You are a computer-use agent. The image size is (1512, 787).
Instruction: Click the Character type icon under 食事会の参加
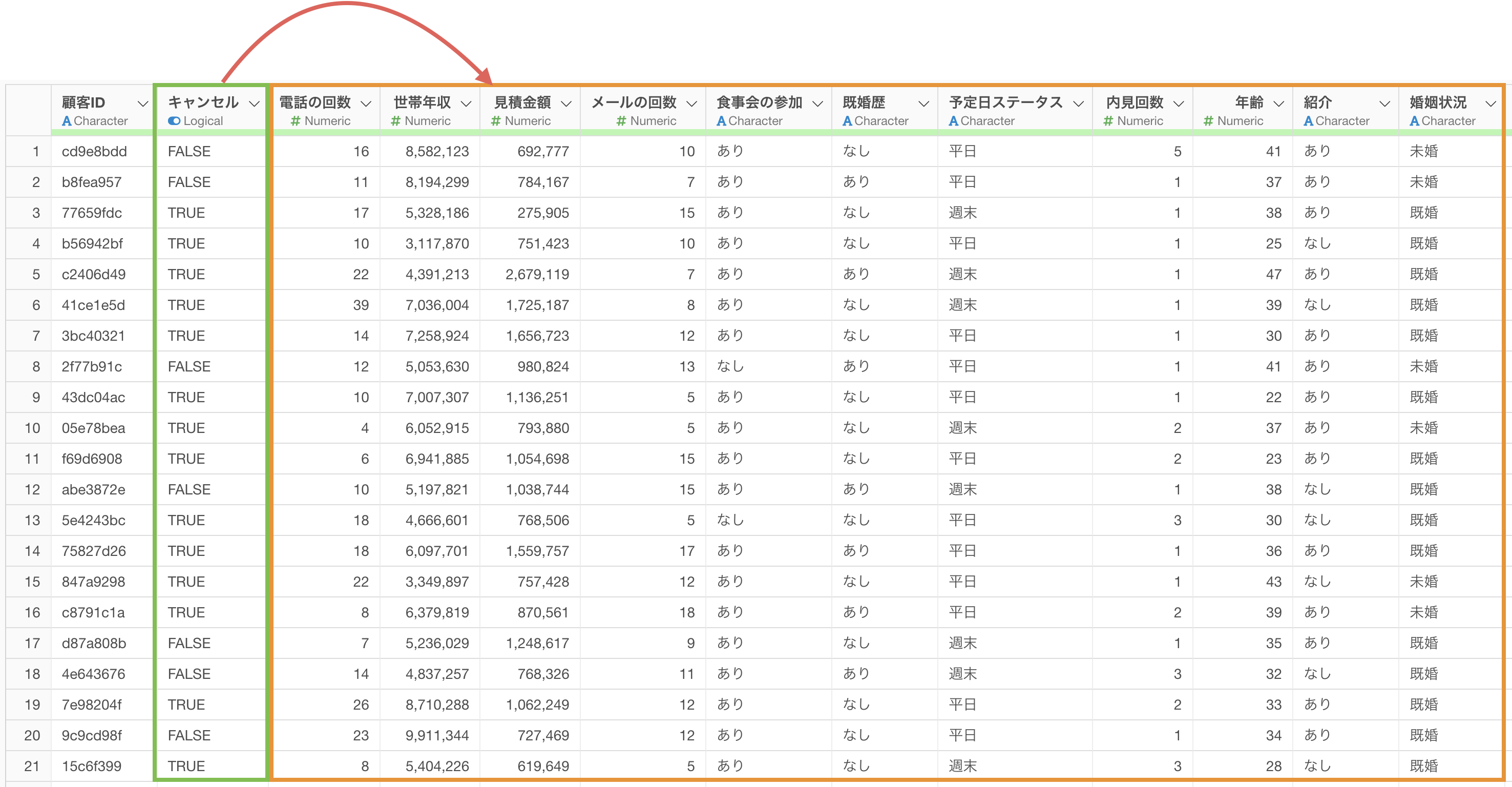pyautogui.click(x=722, y=121)
